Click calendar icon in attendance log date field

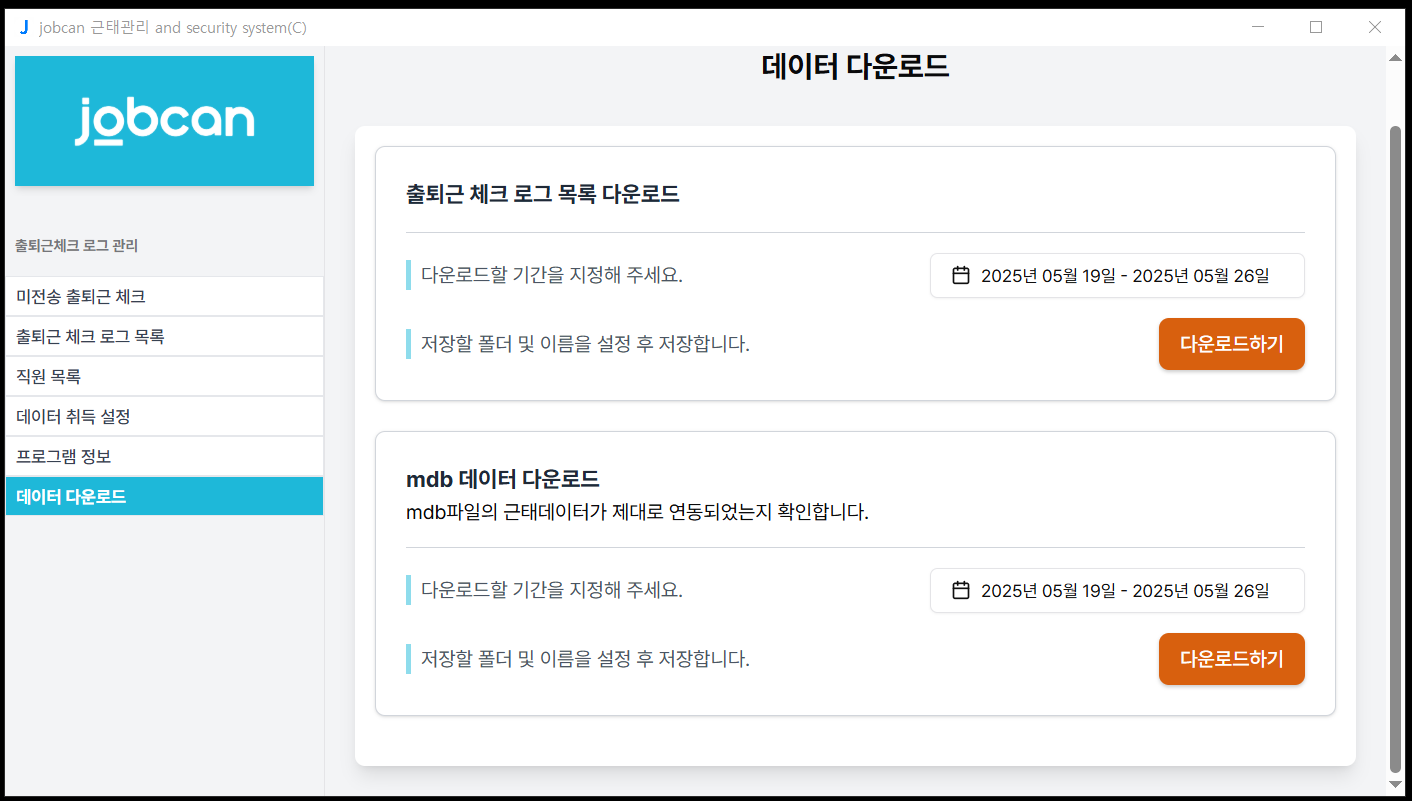(x=960, y=276)
